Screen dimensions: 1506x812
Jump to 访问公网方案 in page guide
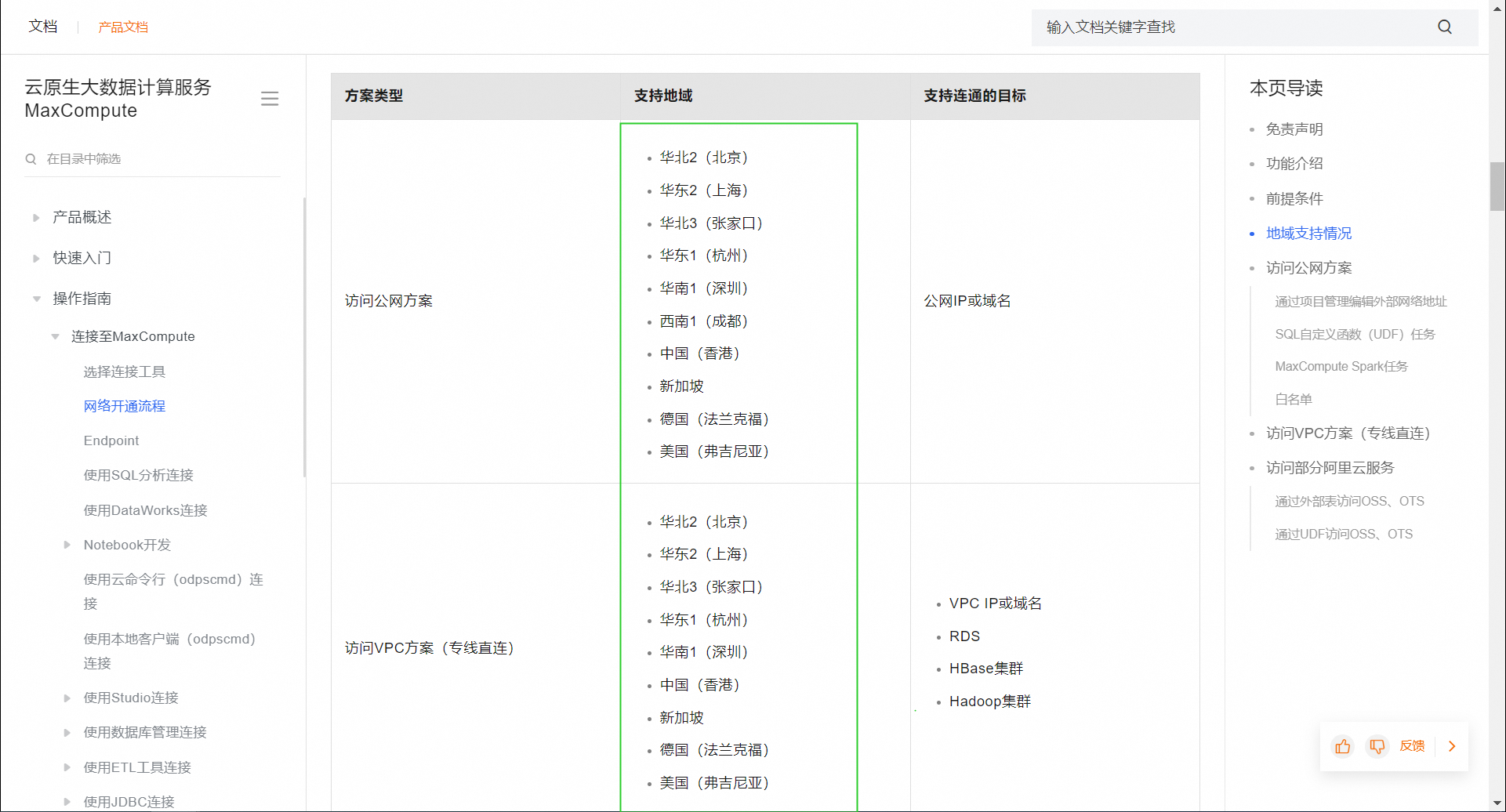pyautogui.click(x=1308, y=268)
